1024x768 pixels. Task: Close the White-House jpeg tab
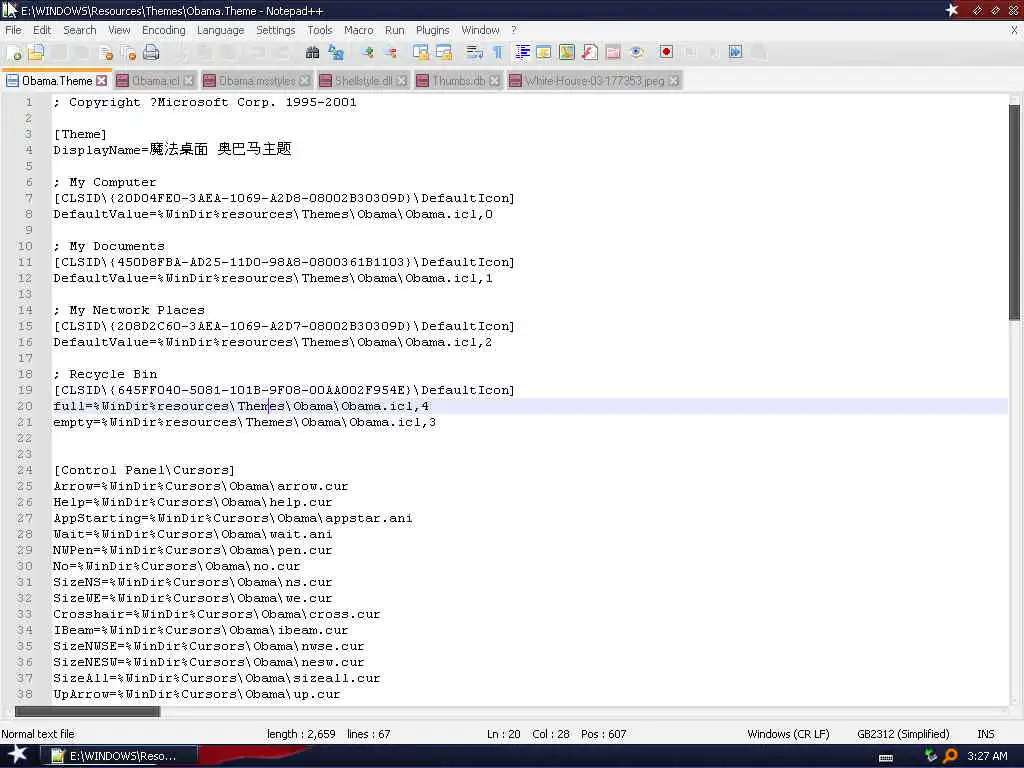(x=673, y=80)
